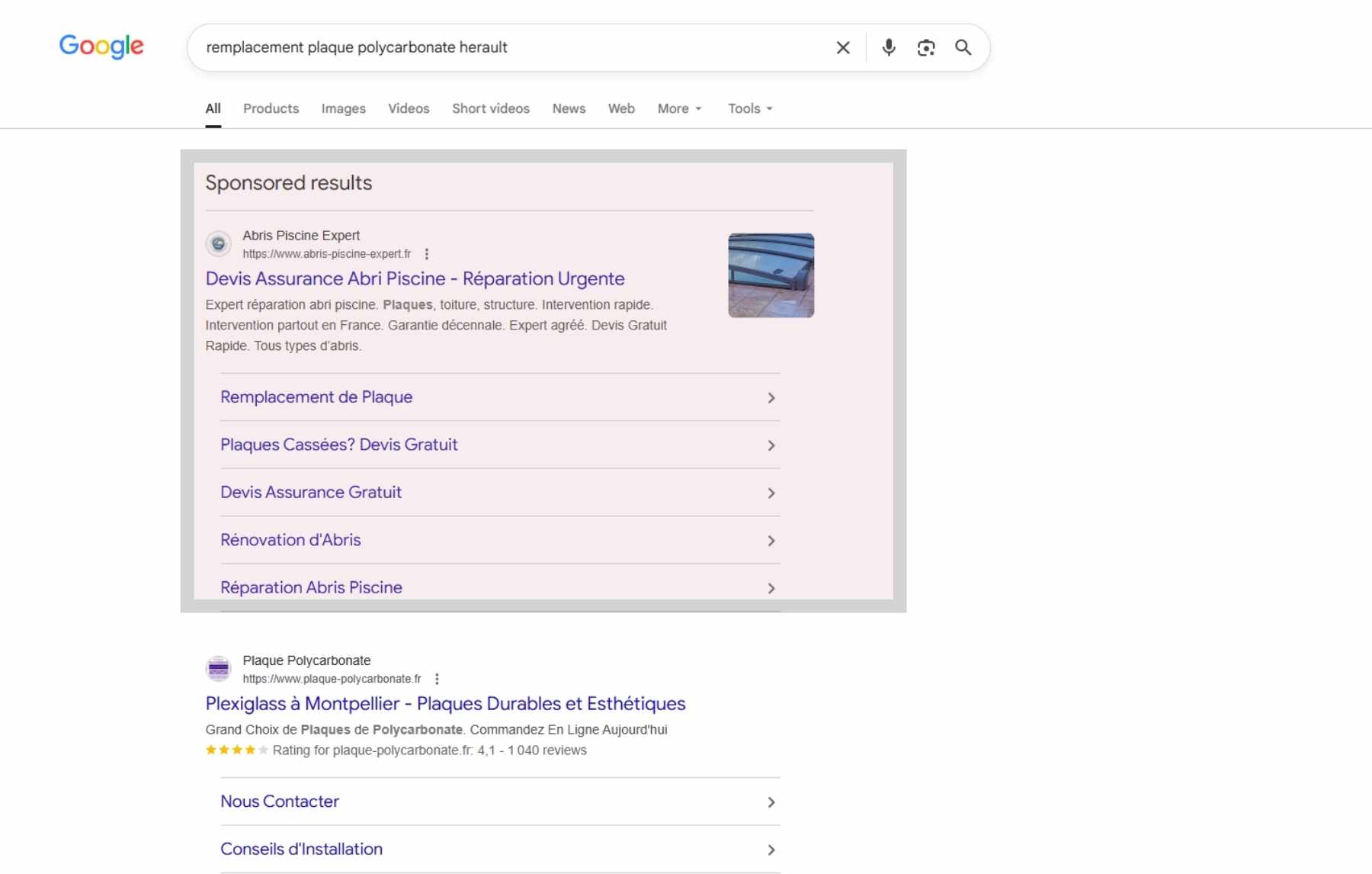The image size is (1372, 874).
Task: Open the Conseils d'Installation sitelink
Action: 301,850
